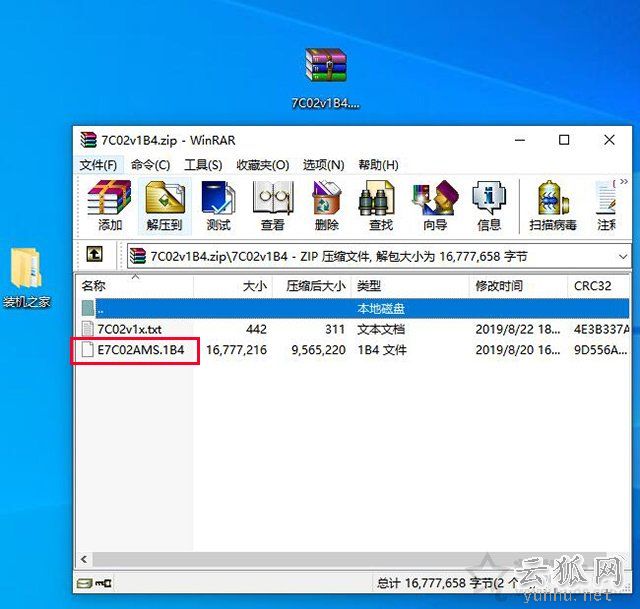Click the View (查看) toolbar icon
Screen dimensions: 640x609
(x=273, y=206)
